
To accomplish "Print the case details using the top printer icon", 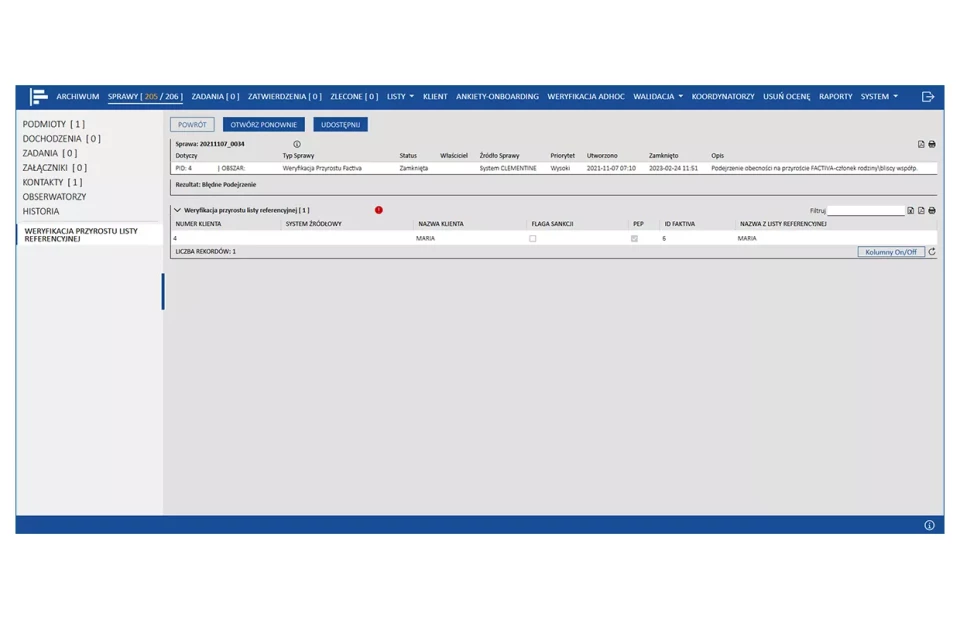I will click(932, 144).
